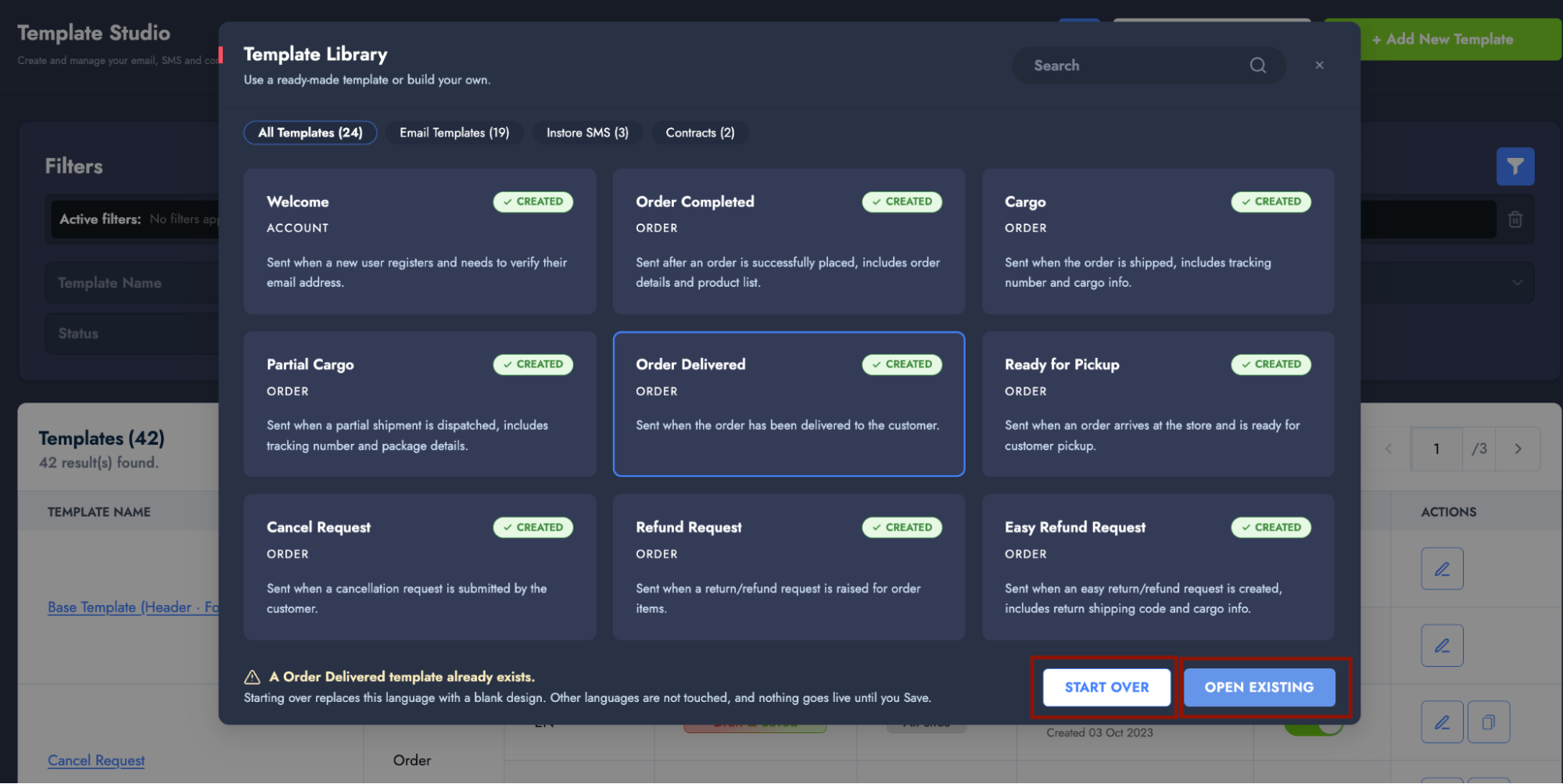This screenshot has width=1563, height=784.
Task: Click the CREATED badge on Cargo card
Action: pyautogui.click(x=1271, y=202)
